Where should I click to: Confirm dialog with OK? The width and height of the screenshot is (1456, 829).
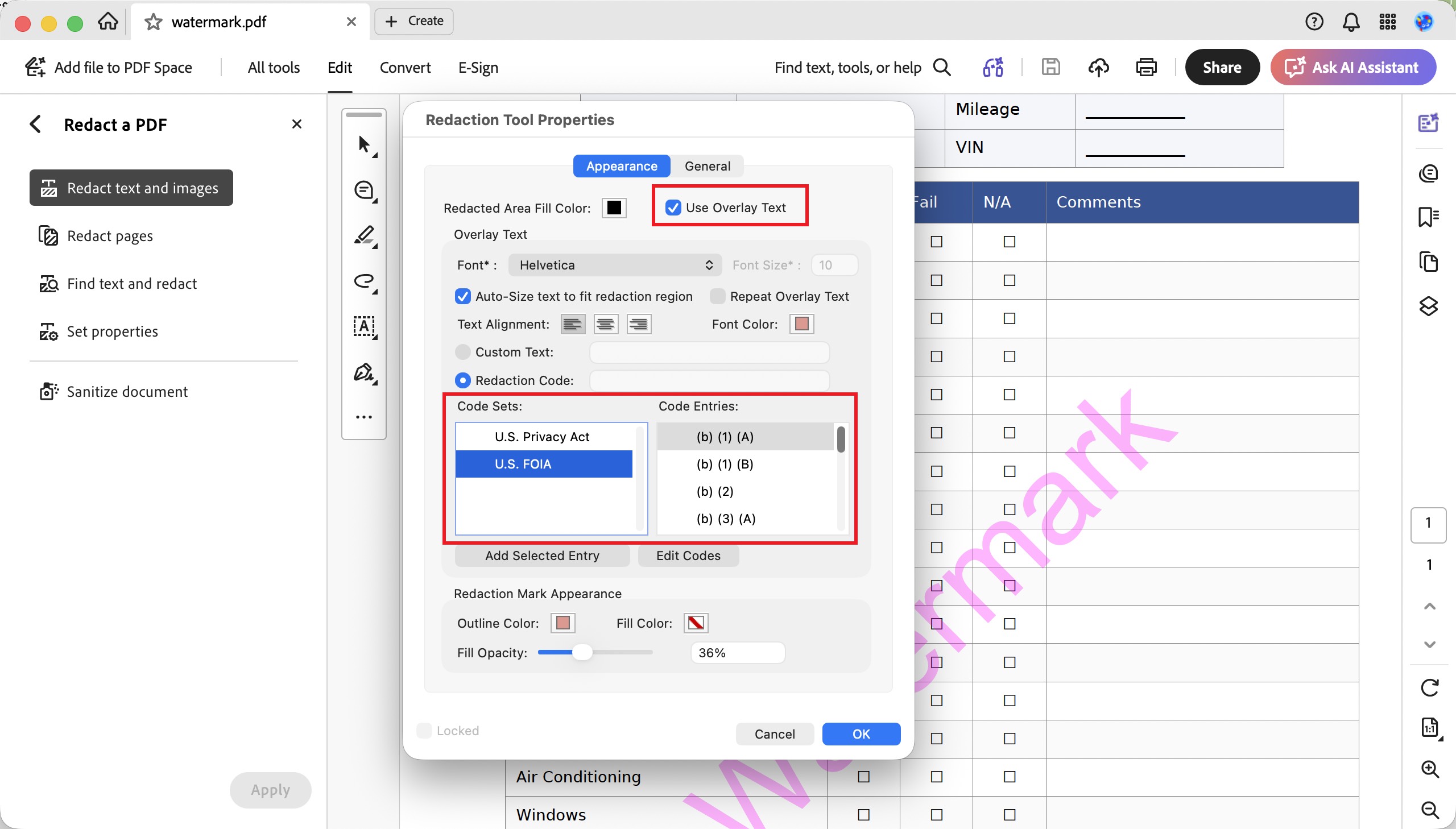[x=861, y=734]
